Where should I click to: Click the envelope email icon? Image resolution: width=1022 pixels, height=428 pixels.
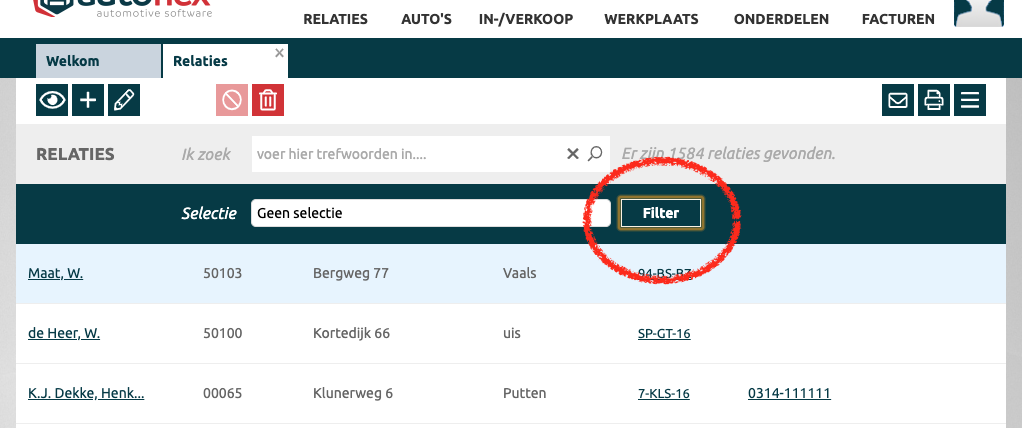(x=898, y=100)
